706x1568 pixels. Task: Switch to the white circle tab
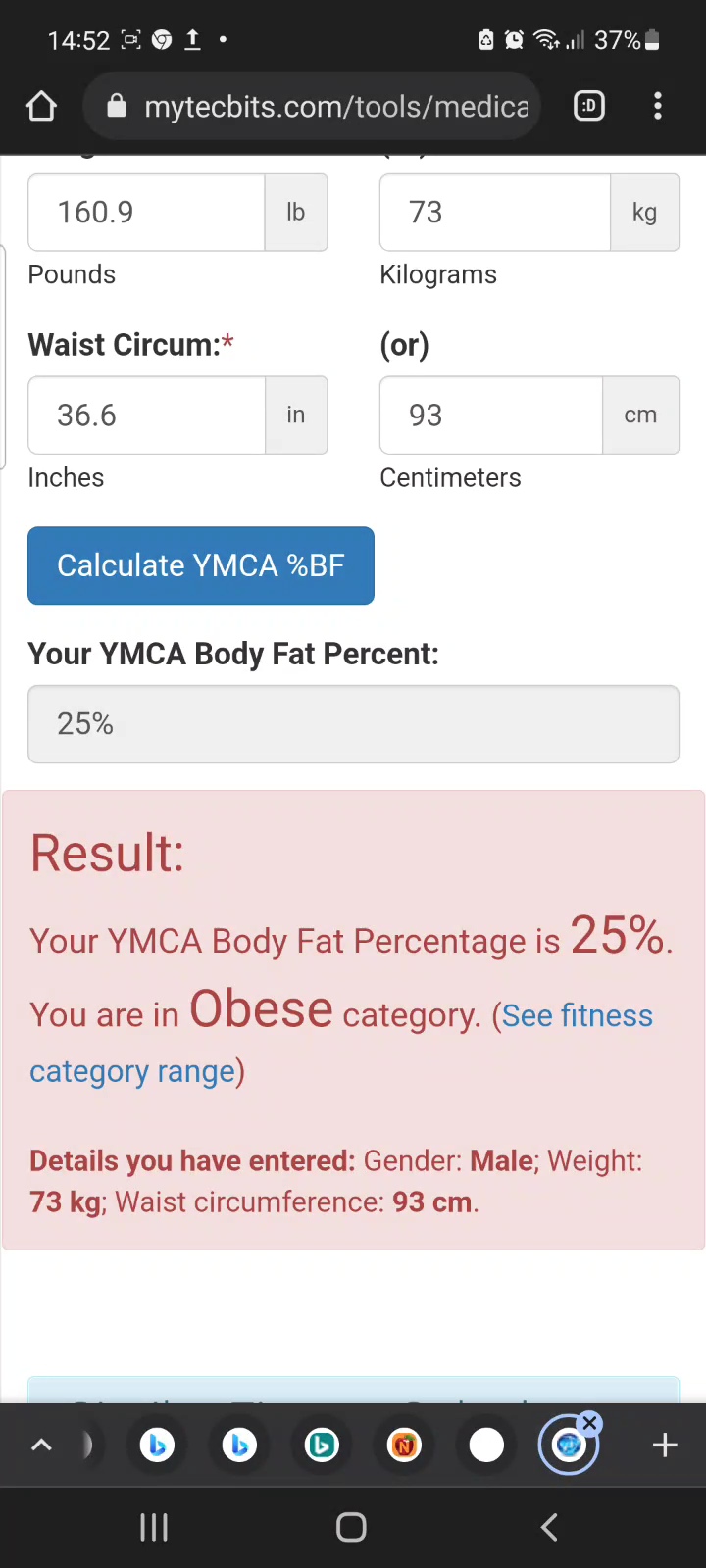[486, 1445]
